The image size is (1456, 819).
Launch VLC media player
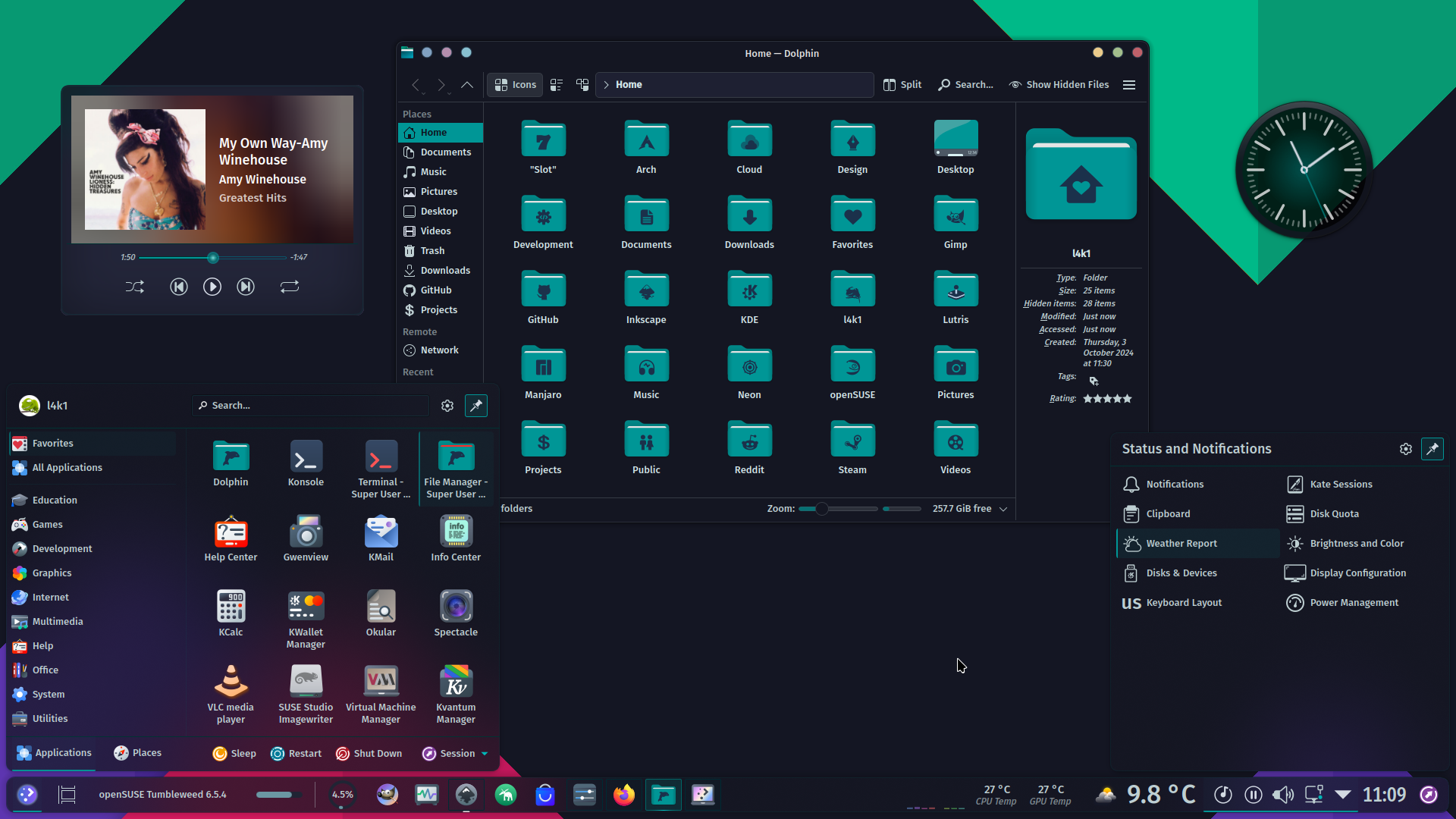(x=231, y=695)
